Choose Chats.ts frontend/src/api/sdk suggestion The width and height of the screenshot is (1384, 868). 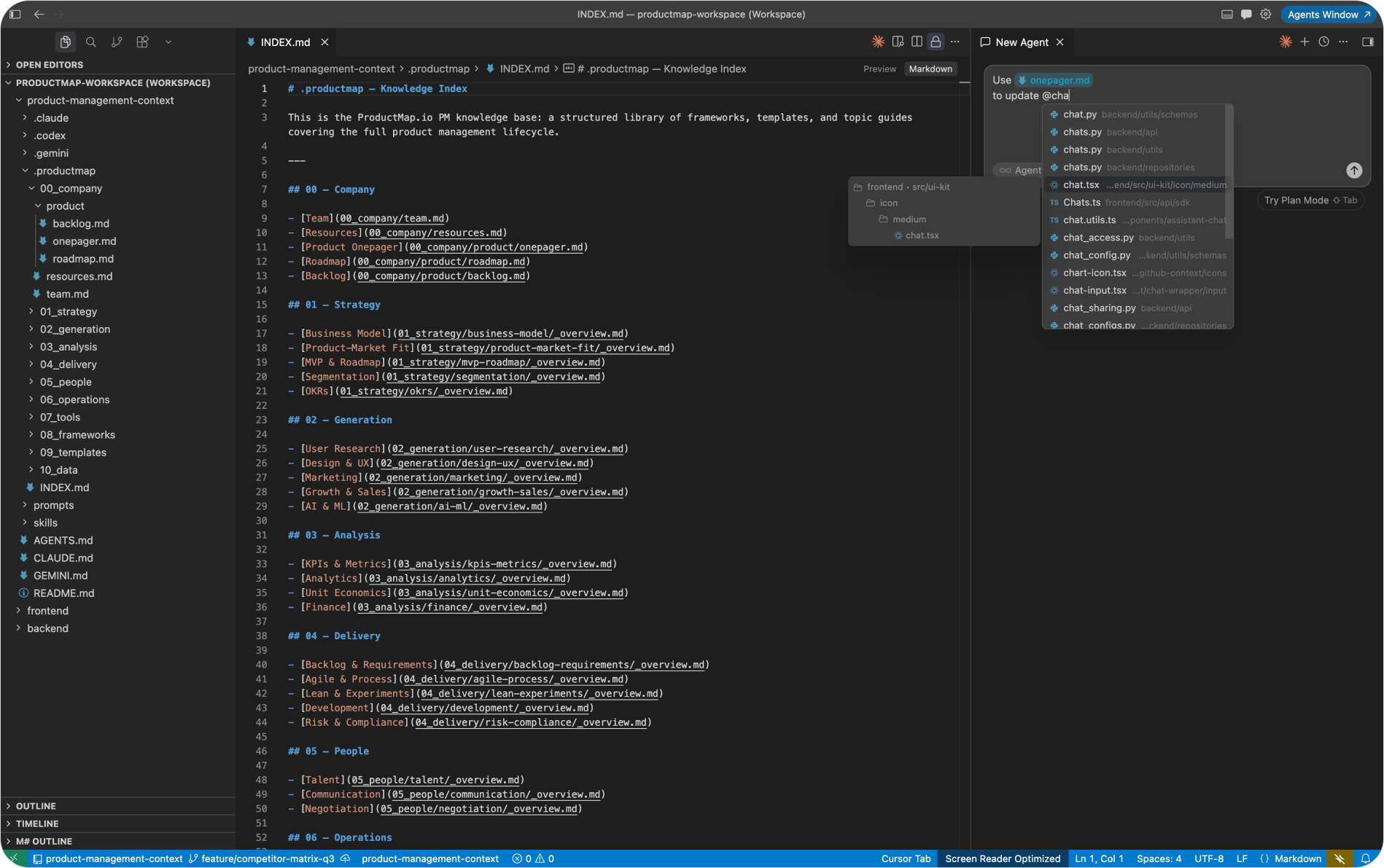pyautogui.click(x=1134, y=203)
